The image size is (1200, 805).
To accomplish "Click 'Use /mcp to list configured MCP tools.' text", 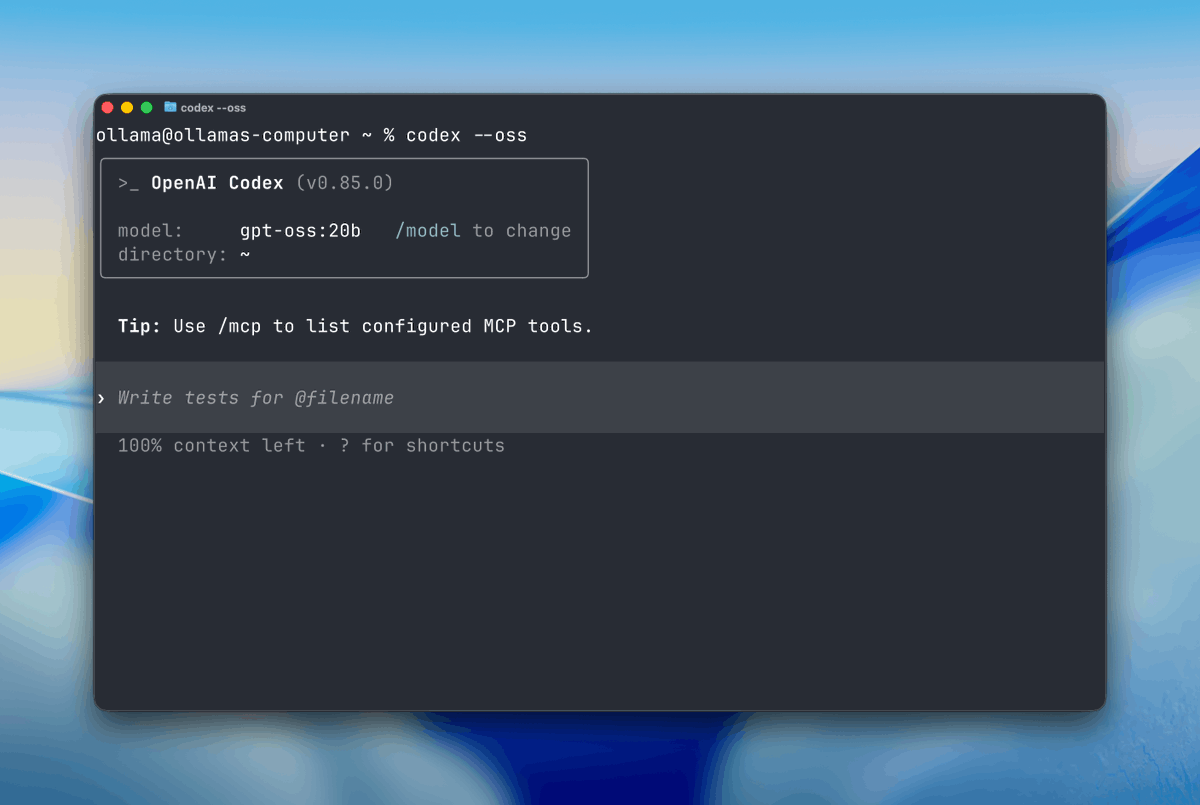I will [383, 326].
